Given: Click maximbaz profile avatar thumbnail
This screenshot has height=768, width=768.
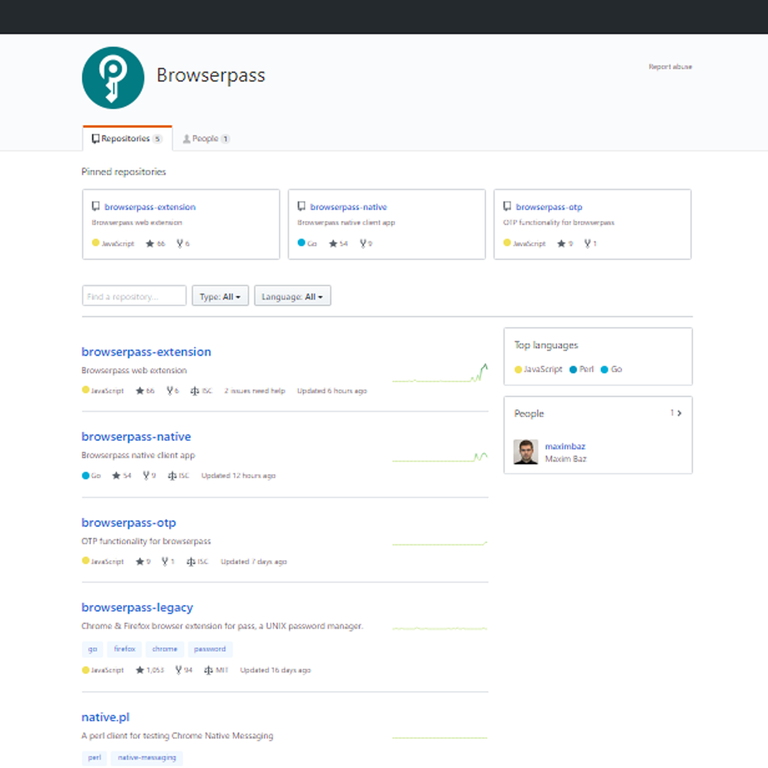Looking at the screenshot, I should click(x=526, y=452).
